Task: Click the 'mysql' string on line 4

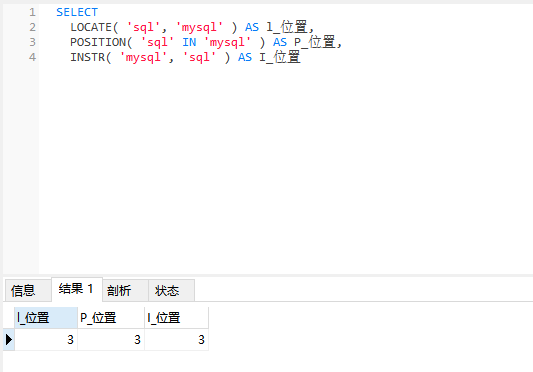Action: (x=143, y=57)
